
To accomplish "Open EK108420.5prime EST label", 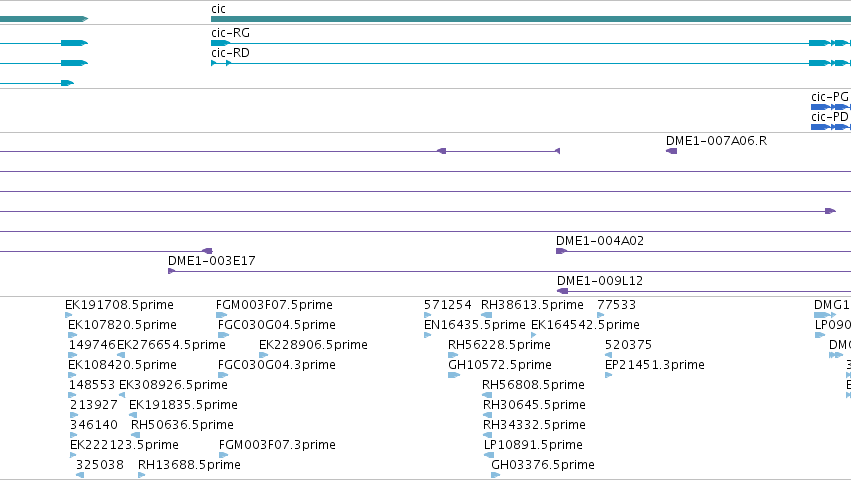I will 122,365.
